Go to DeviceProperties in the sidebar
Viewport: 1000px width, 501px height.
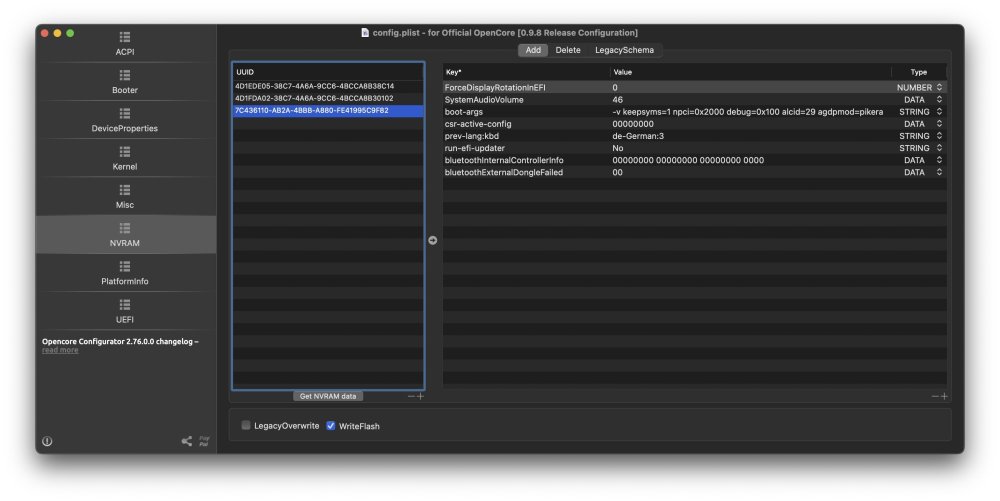pyautogui.click(x=125, y=120)
